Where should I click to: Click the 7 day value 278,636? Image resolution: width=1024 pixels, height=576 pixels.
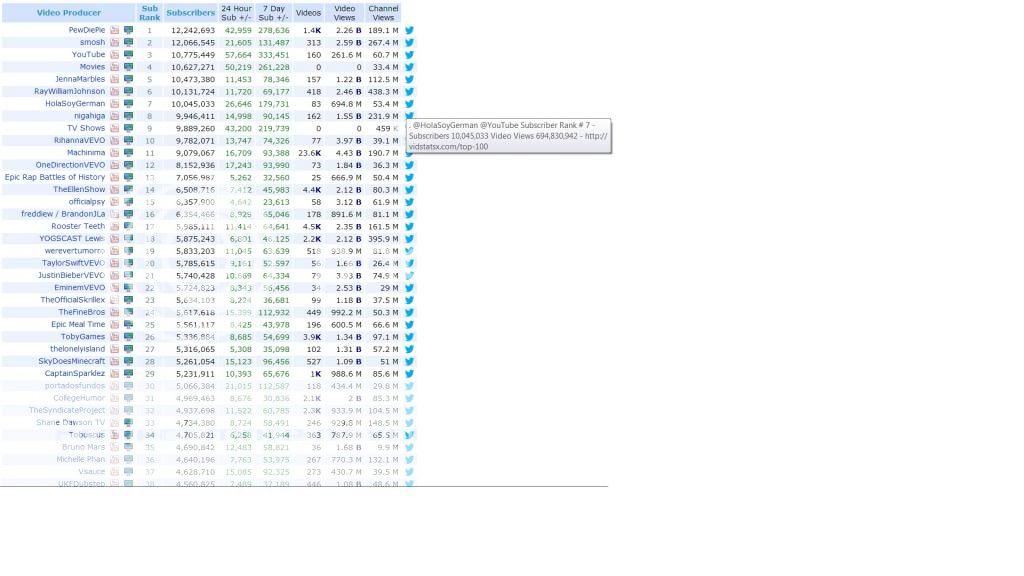(274, 31)
